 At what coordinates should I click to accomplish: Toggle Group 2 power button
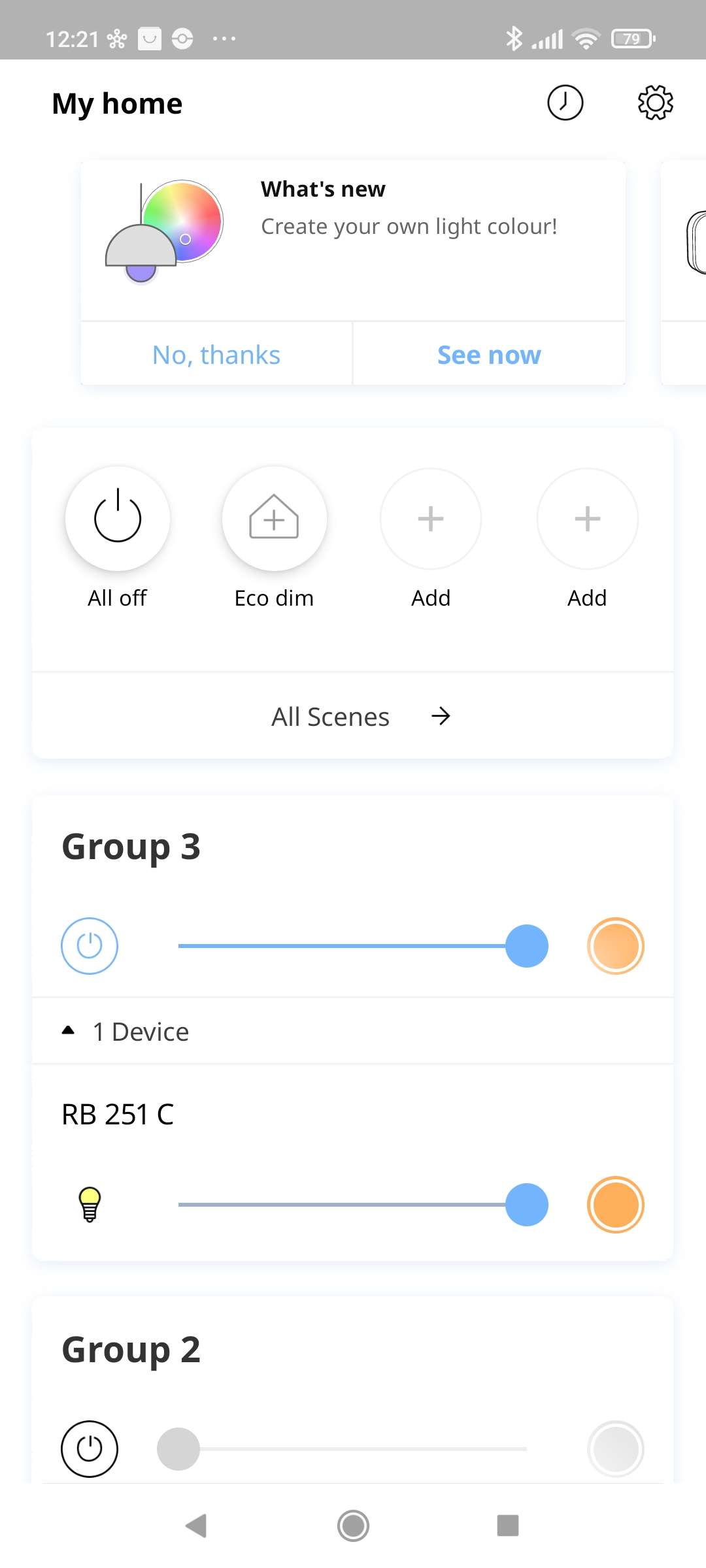90,1448
